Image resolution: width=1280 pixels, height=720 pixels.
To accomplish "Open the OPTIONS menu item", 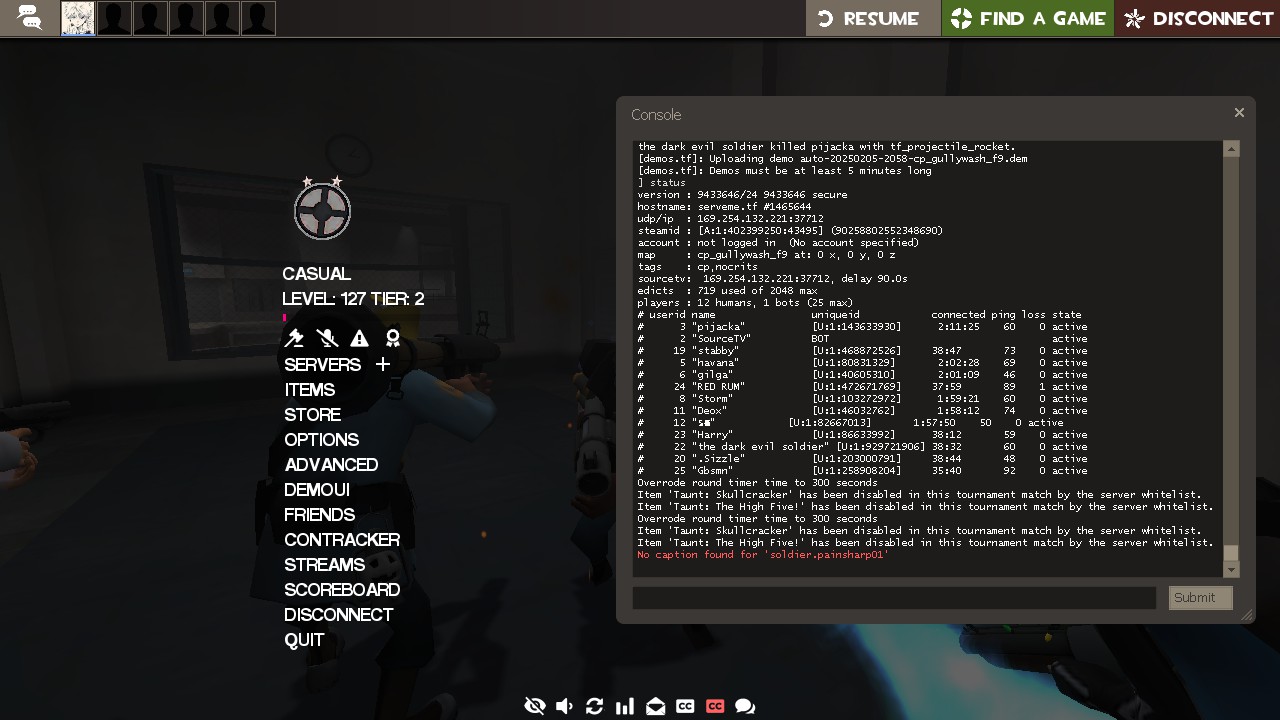I will (321, 440).
